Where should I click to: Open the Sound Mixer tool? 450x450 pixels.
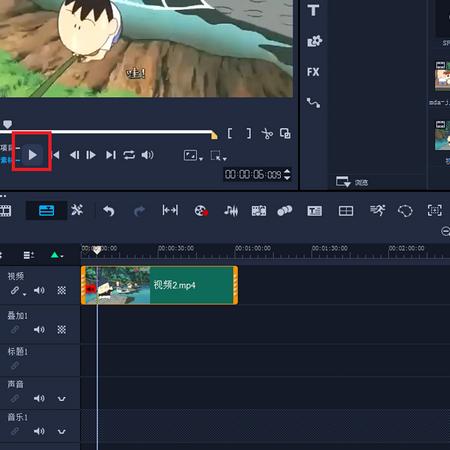[231, 211]
